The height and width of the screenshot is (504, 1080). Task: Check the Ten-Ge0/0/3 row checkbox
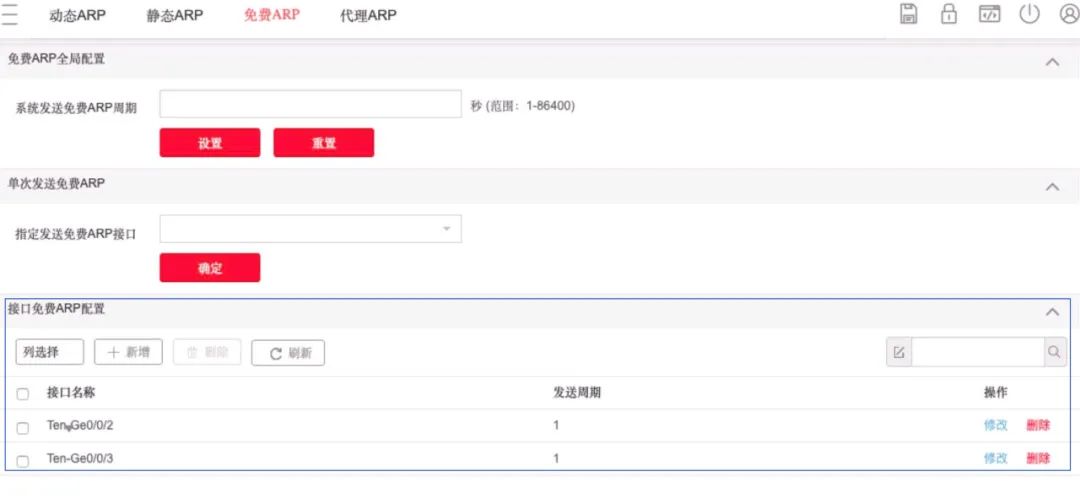(23, 460)
